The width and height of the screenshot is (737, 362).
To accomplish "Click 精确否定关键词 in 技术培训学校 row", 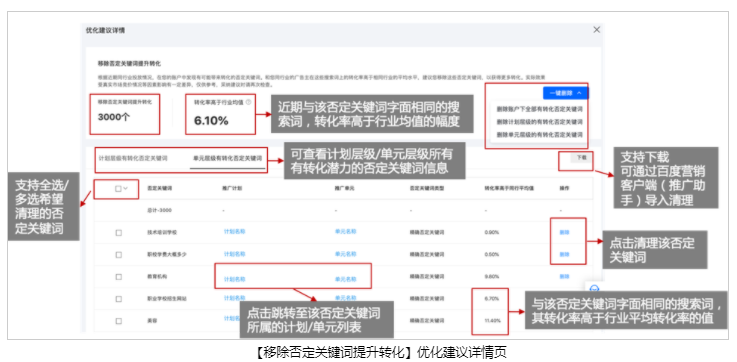I will click(427, 232).
